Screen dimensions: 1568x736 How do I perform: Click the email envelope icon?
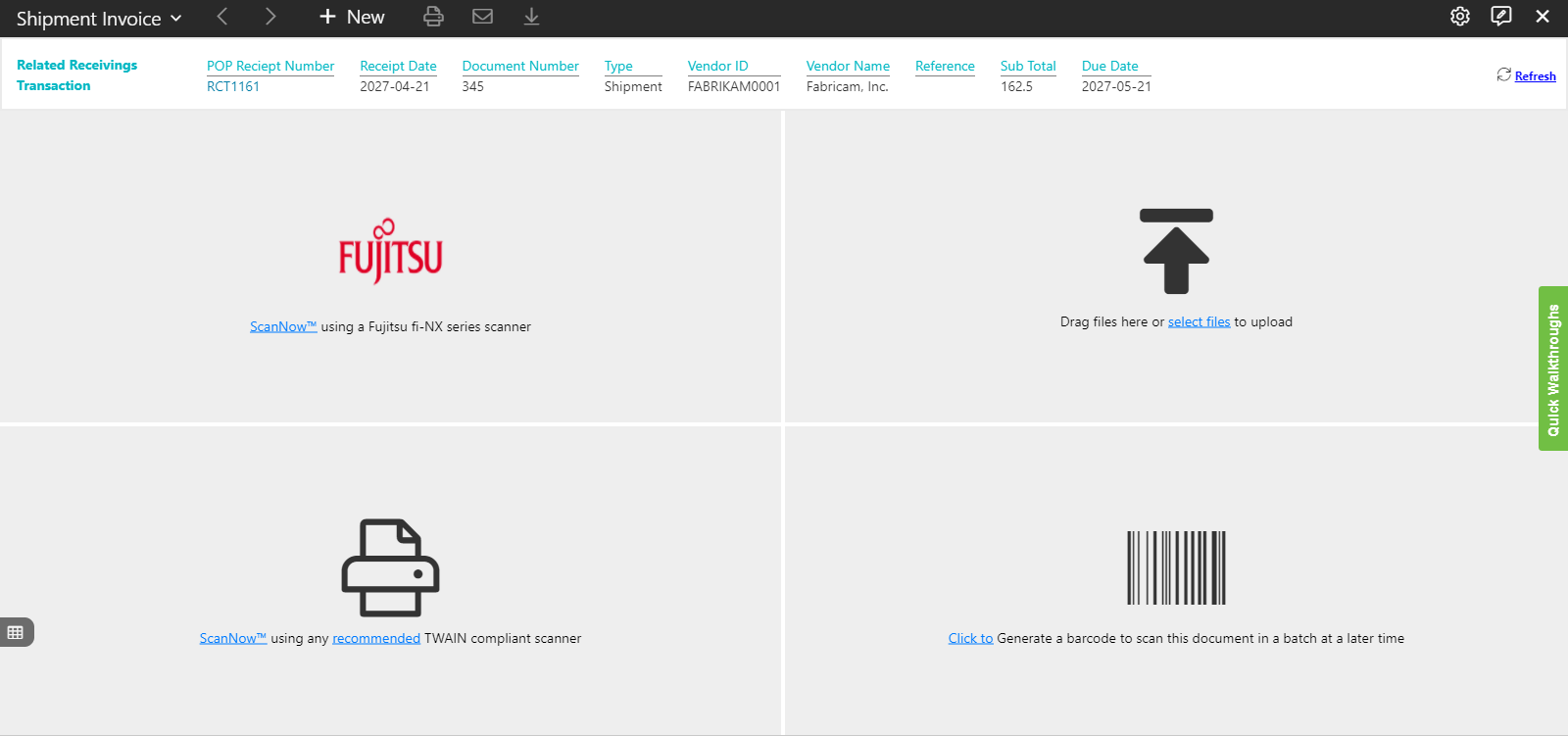click(x=482, y=17)
